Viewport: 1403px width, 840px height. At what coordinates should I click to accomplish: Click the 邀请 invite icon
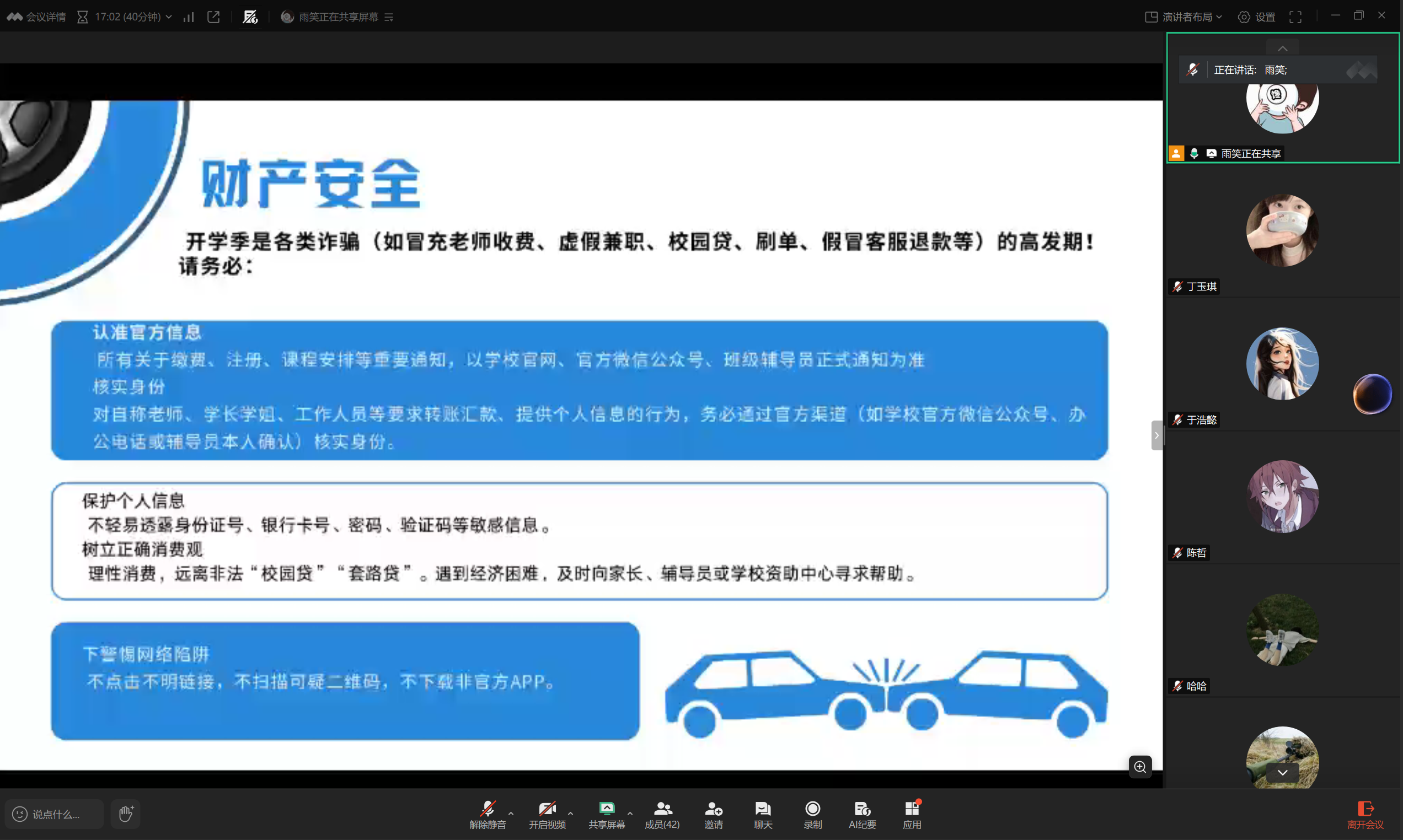[x=714, y=814]
